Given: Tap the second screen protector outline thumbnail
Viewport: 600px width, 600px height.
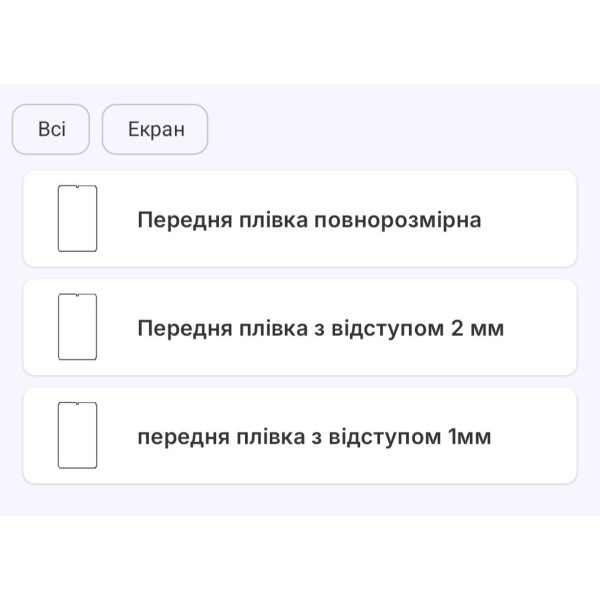Looking at the screenshot, I should point(77,327).
